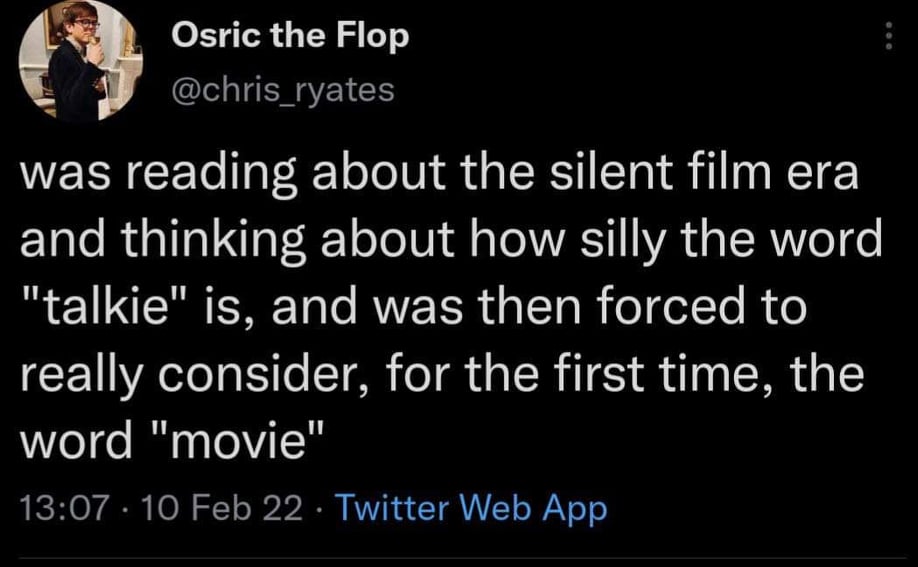Visit the @chris_ryates handle
The height and width of the screenshot is (567, 918).
283,90
